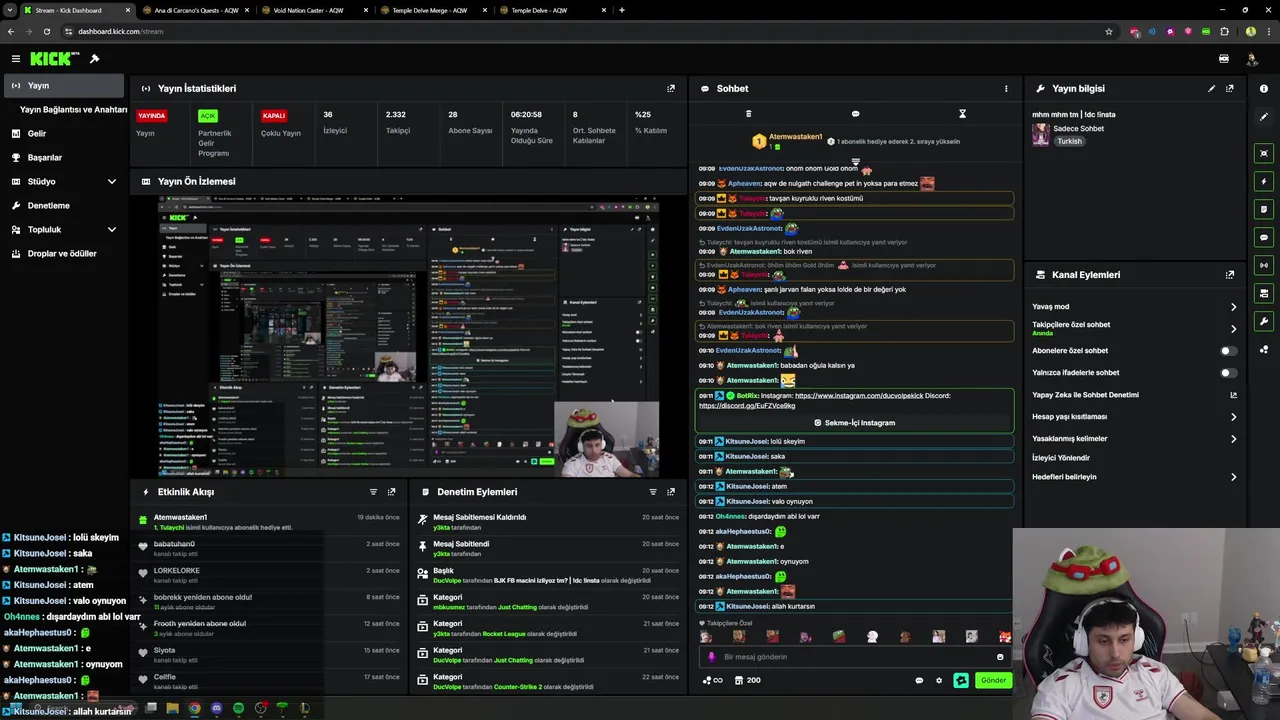Open File Explorer from the taskbar
The height and width of the screenshot is (720, 1280).
point(172,708)
